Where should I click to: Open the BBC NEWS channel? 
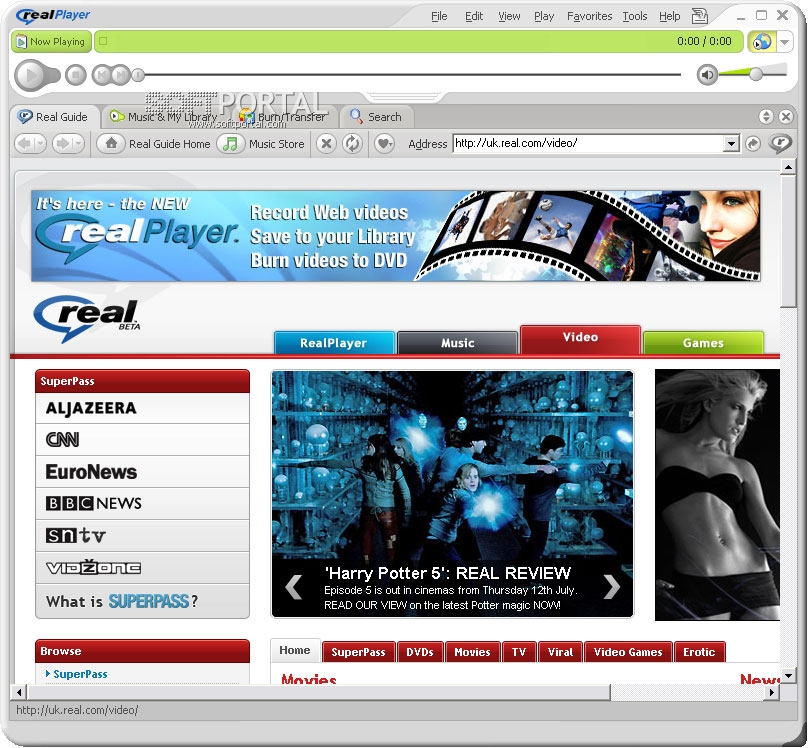coord(142,503)
